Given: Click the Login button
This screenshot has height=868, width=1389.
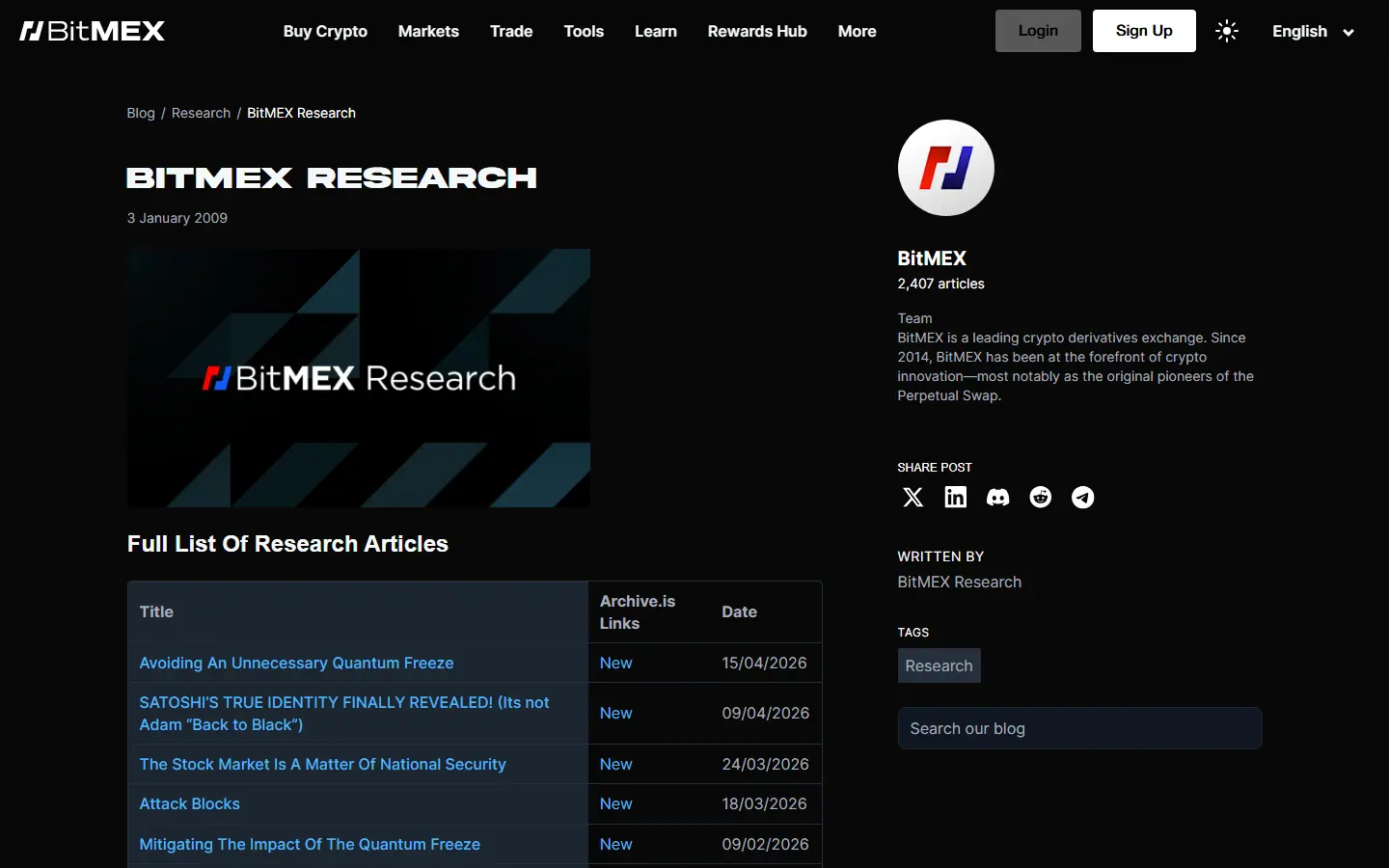Looking at the screenshot, I should [x=1038, y=31].
